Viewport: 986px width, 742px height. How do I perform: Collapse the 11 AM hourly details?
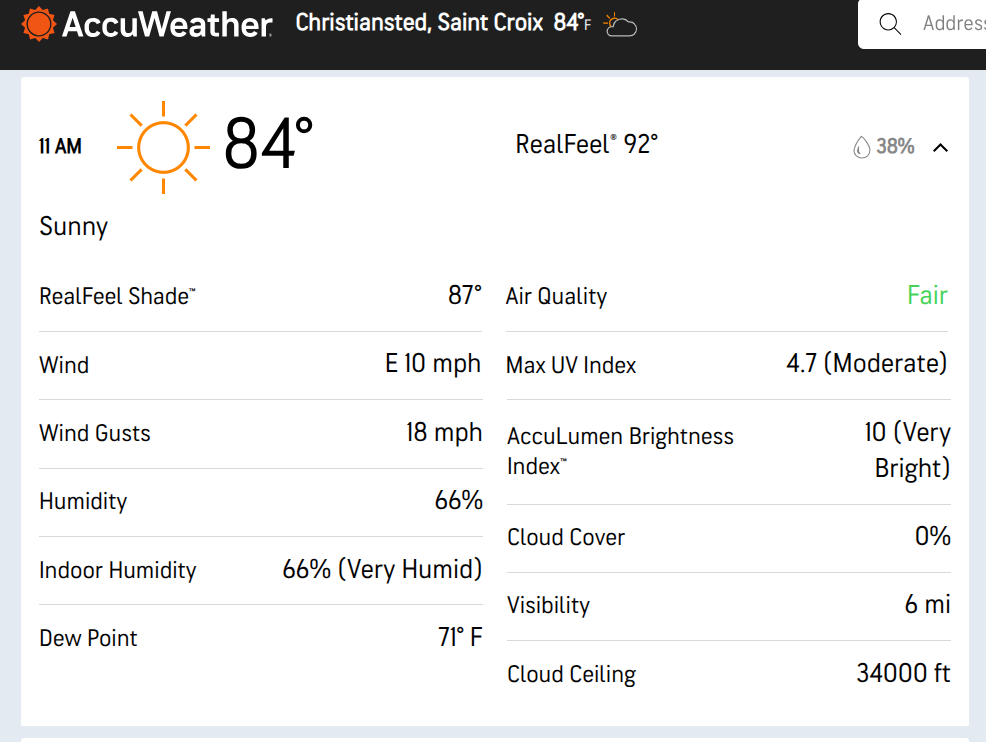tap(940, 148)
